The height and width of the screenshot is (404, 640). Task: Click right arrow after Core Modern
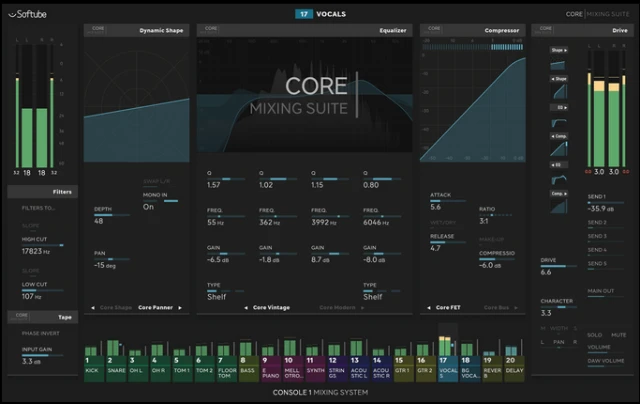point(362,307)
